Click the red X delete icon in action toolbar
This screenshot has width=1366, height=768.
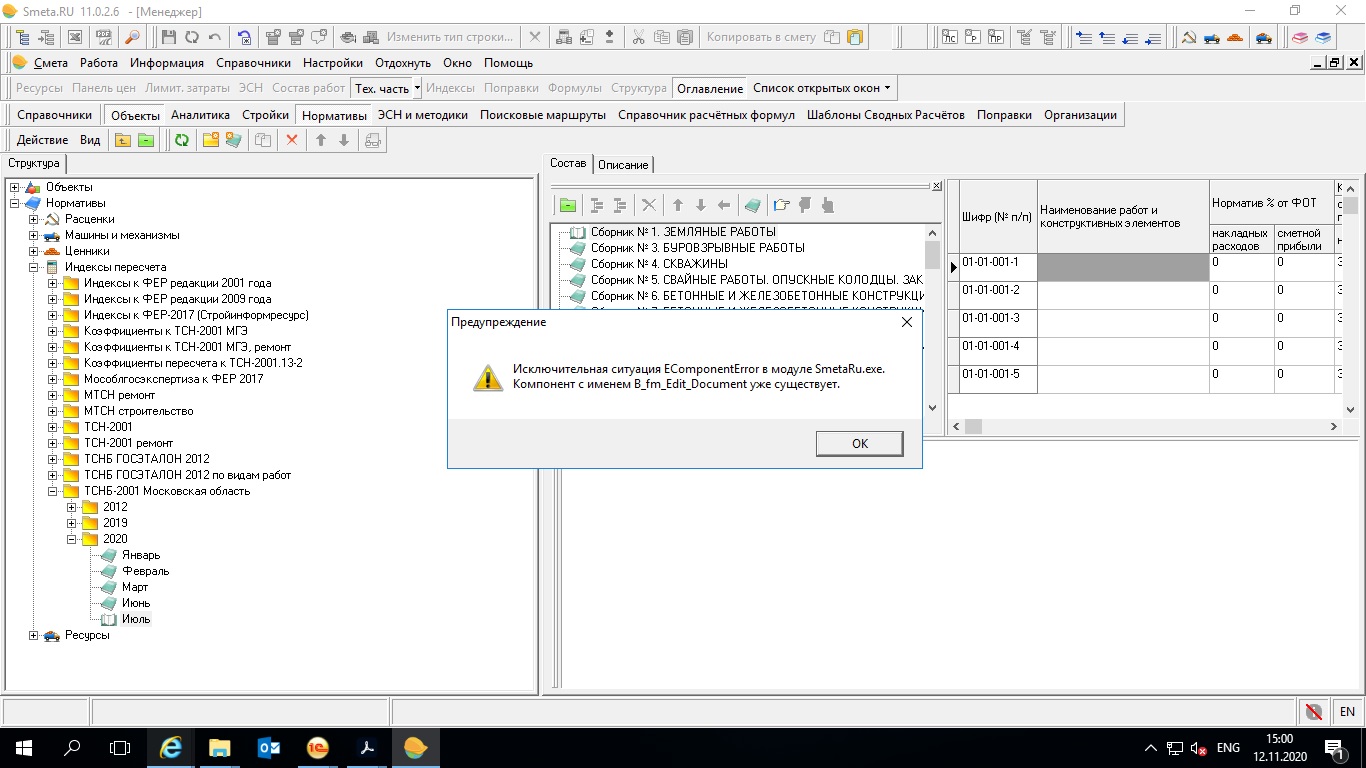pyautogui.click(x=292, y=140)
